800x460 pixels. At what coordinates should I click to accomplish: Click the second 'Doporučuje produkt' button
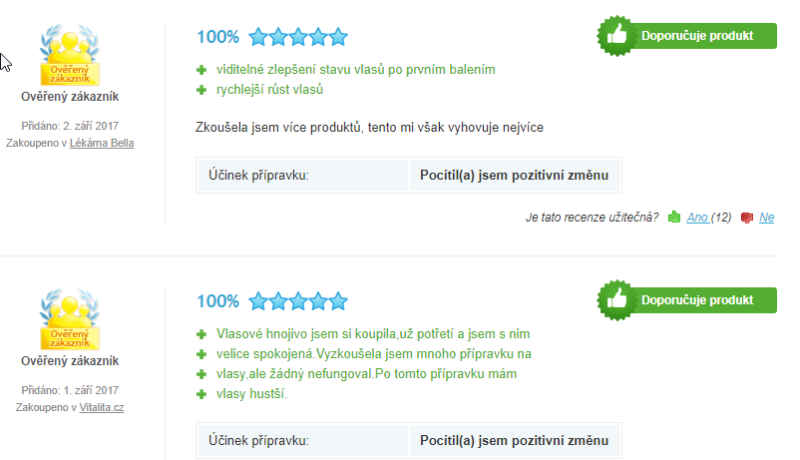click(x=687, y=300)
